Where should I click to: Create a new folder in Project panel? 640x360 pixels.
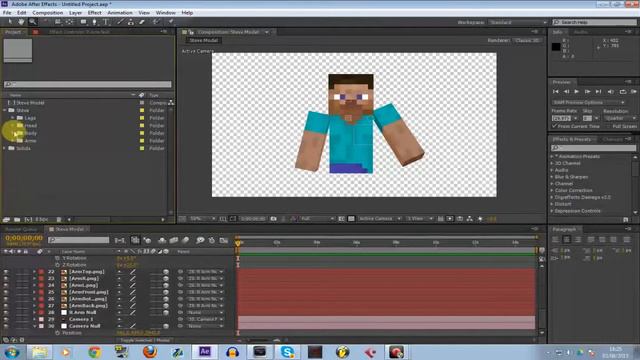click(17, 220)
